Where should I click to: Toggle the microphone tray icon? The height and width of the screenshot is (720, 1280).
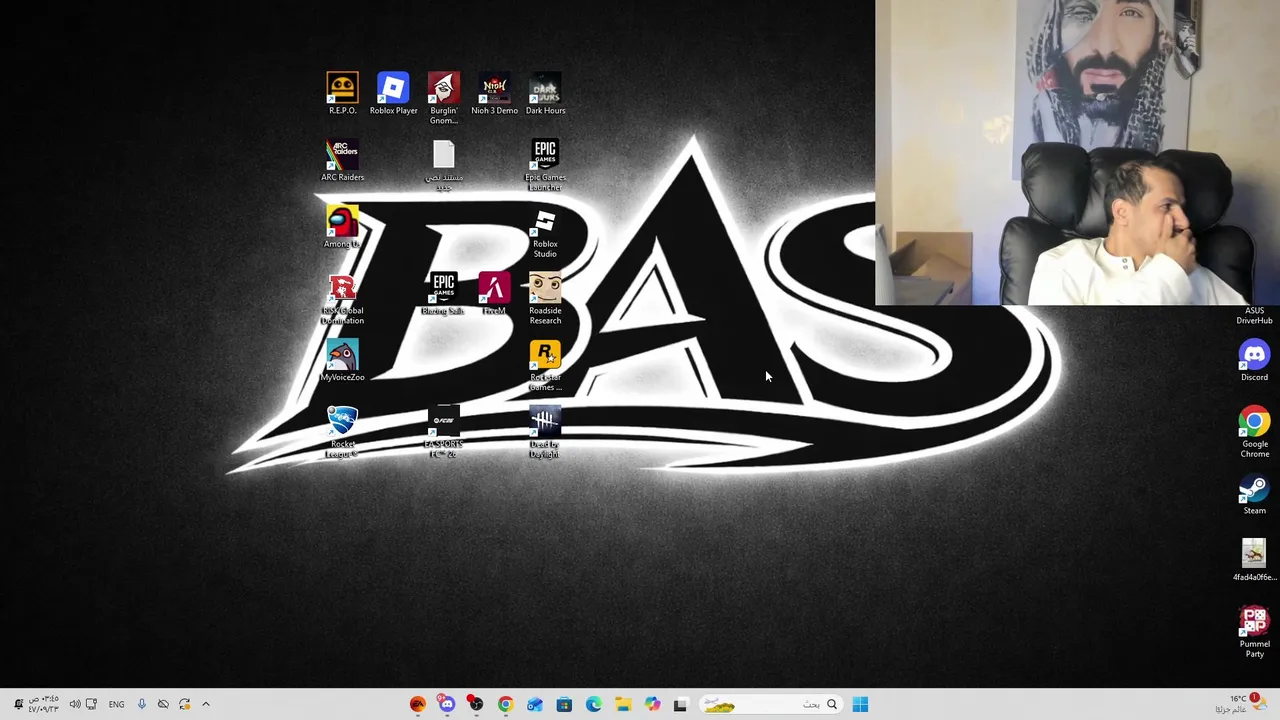pyautogui.click(x=141, y=704)
